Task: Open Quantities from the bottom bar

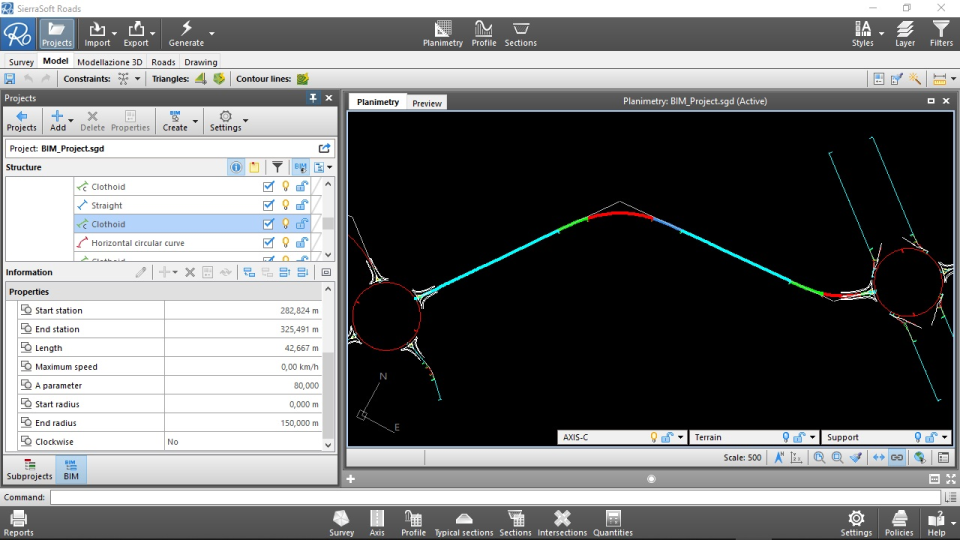Action: coord(613,518)
